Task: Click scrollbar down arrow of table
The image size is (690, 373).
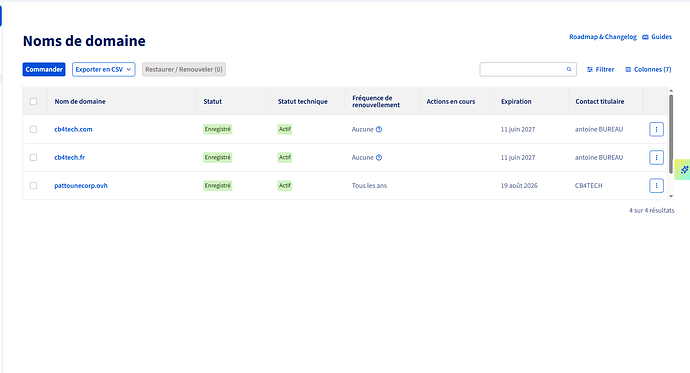Action: point(671,196)
